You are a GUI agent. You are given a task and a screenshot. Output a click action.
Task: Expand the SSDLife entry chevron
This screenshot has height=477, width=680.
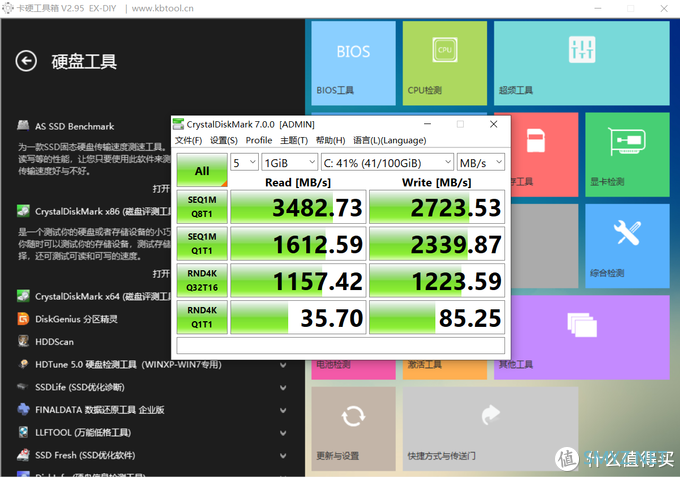[x=283, y=387]
